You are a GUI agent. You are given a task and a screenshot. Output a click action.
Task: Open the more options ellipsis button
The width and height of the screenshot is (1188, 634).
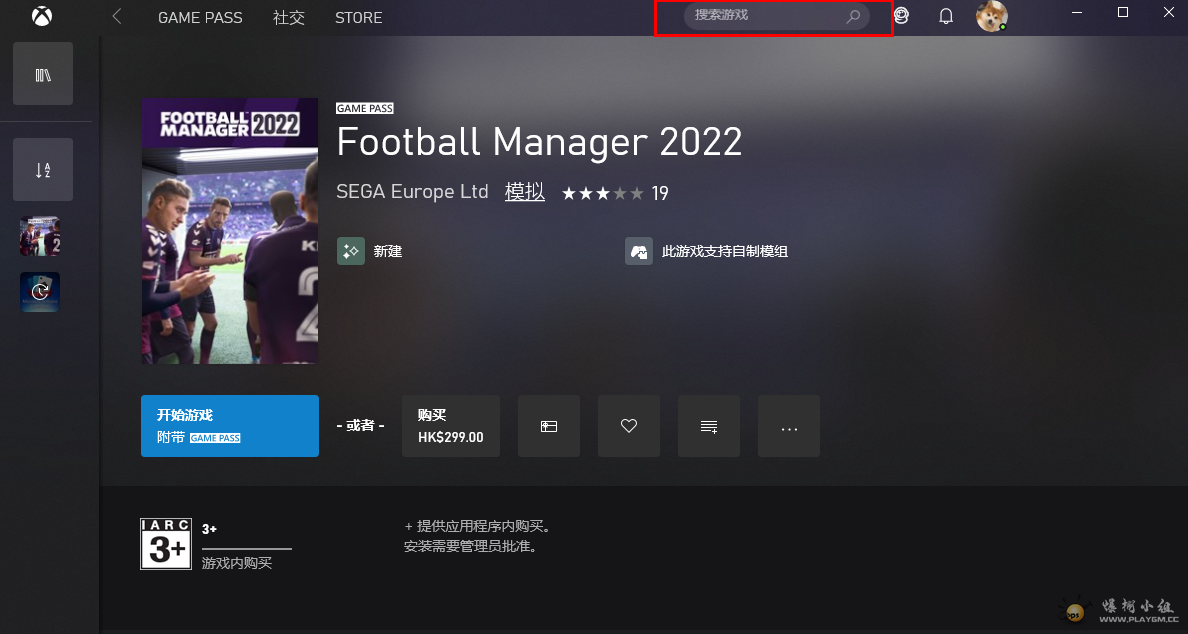click(x=789, y=426)
